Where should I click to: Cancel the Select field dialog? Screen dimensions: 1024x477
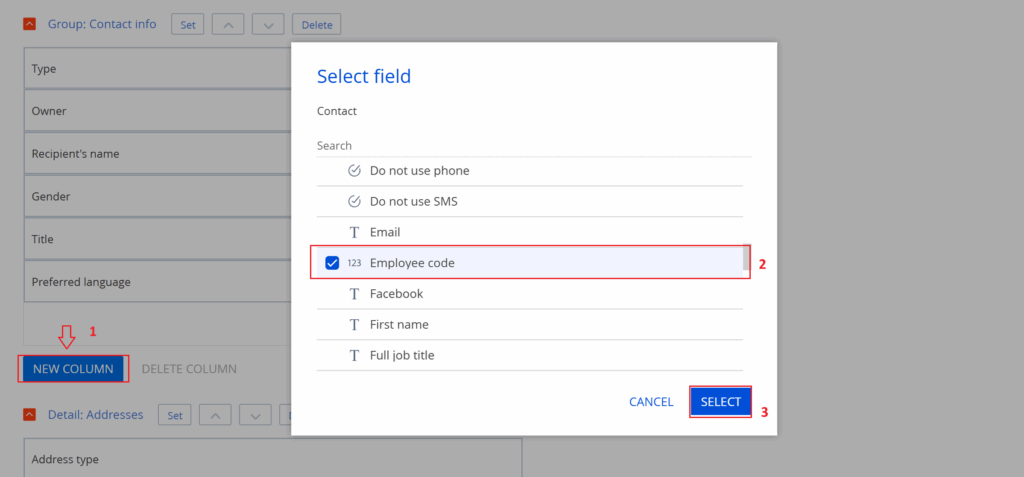tap(651, 402)
